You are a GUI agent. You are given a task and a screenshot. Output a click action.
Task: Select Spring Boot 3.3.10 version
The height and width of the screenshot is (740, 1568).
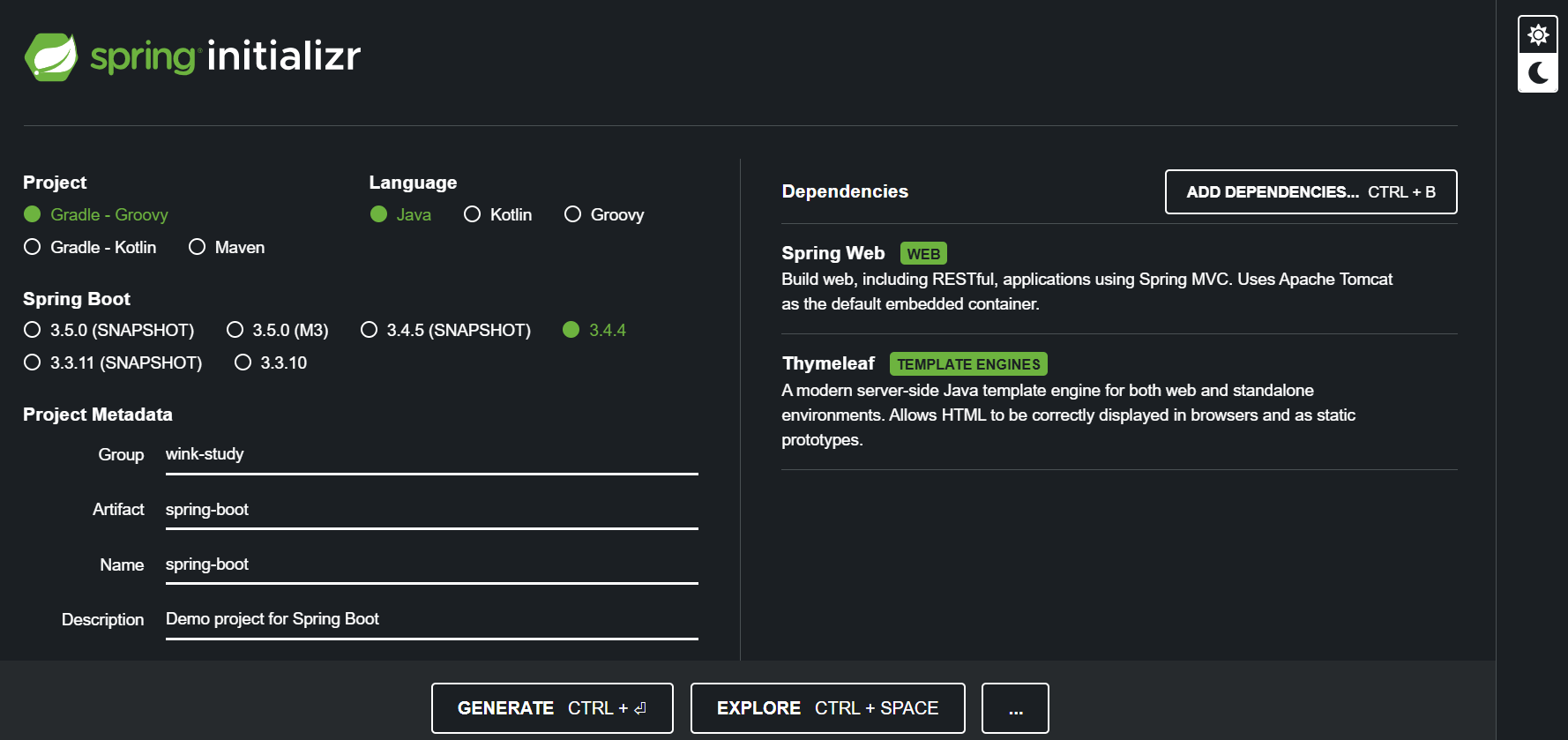271,363
